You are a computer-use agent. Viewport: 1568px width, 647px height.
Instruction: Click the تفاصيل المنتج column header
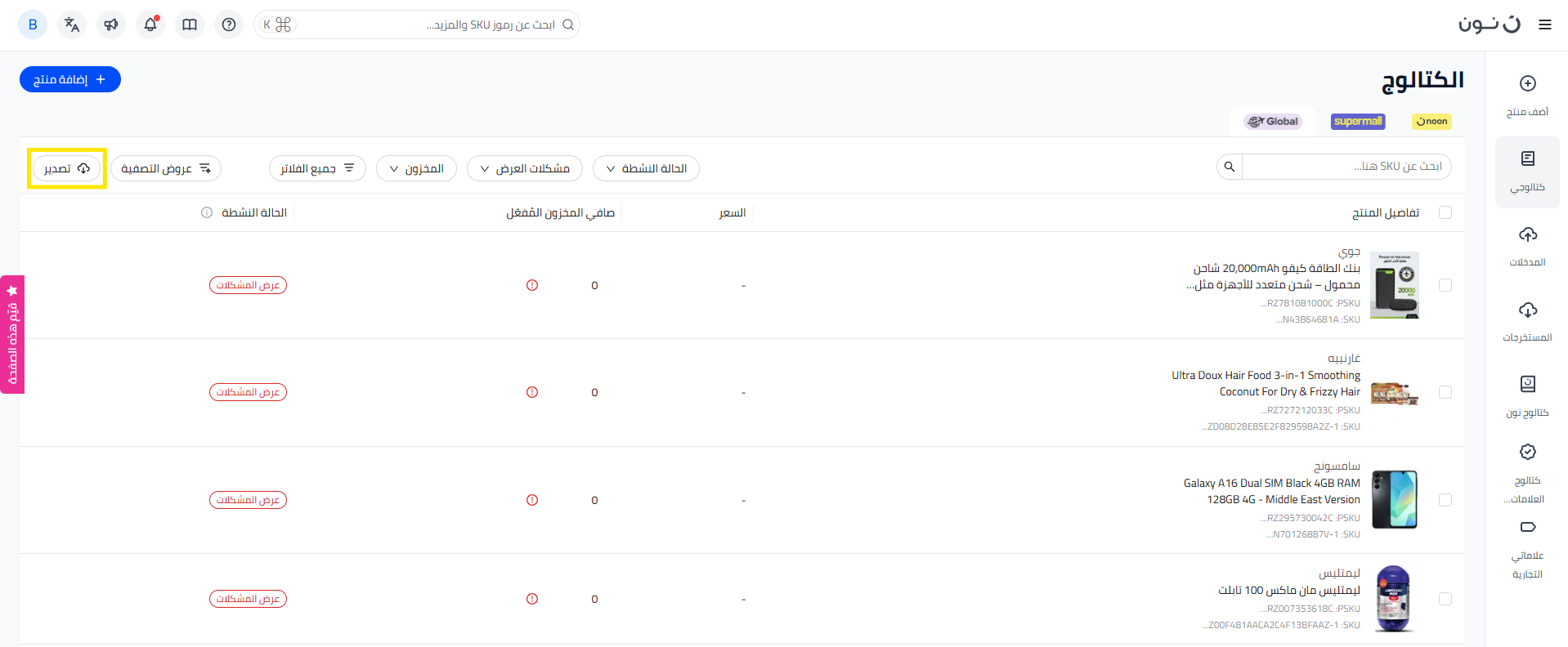pyautogui.click(x=1386, y=212)
